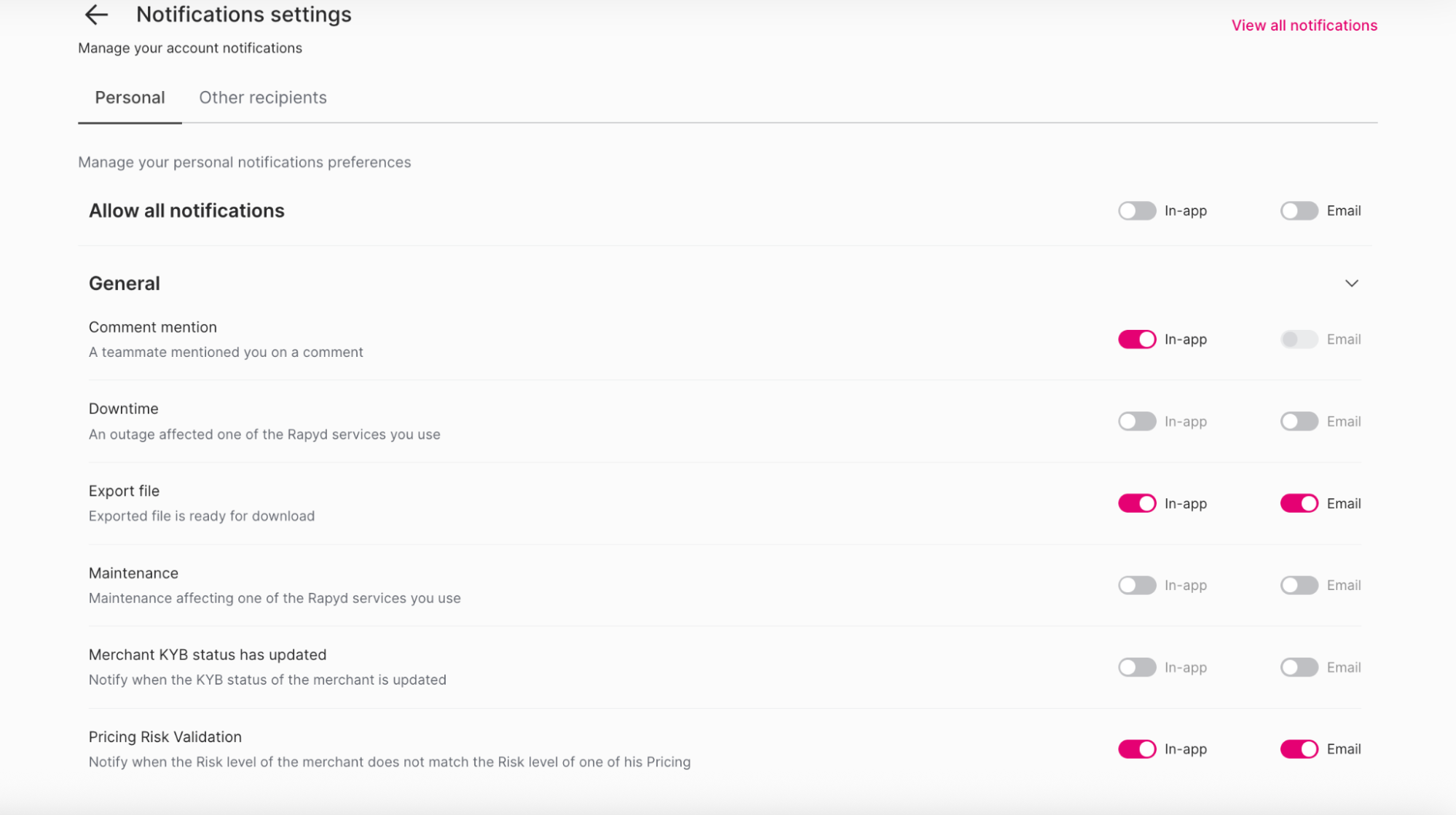The image size is (1456, 815).
Task: Disable In-app toggle for Pricing Risk Validation
Action: coord(1136,749)
